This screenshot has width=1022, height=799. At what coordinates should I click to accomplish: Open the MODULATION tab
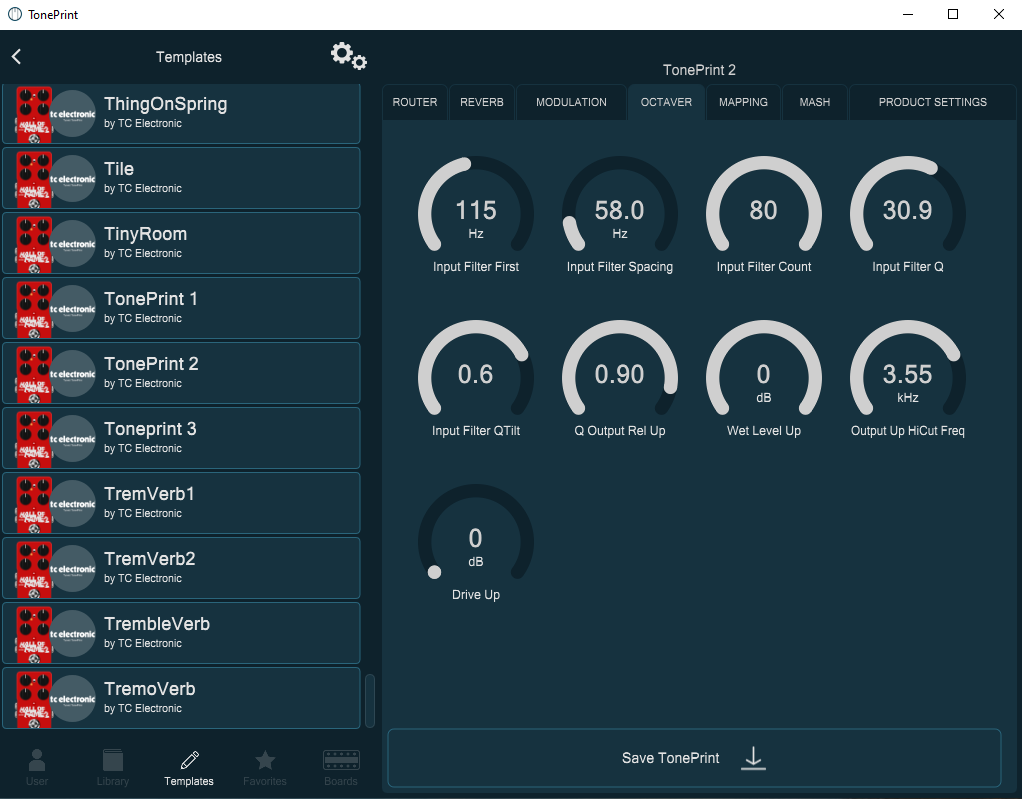coord(571,102)
